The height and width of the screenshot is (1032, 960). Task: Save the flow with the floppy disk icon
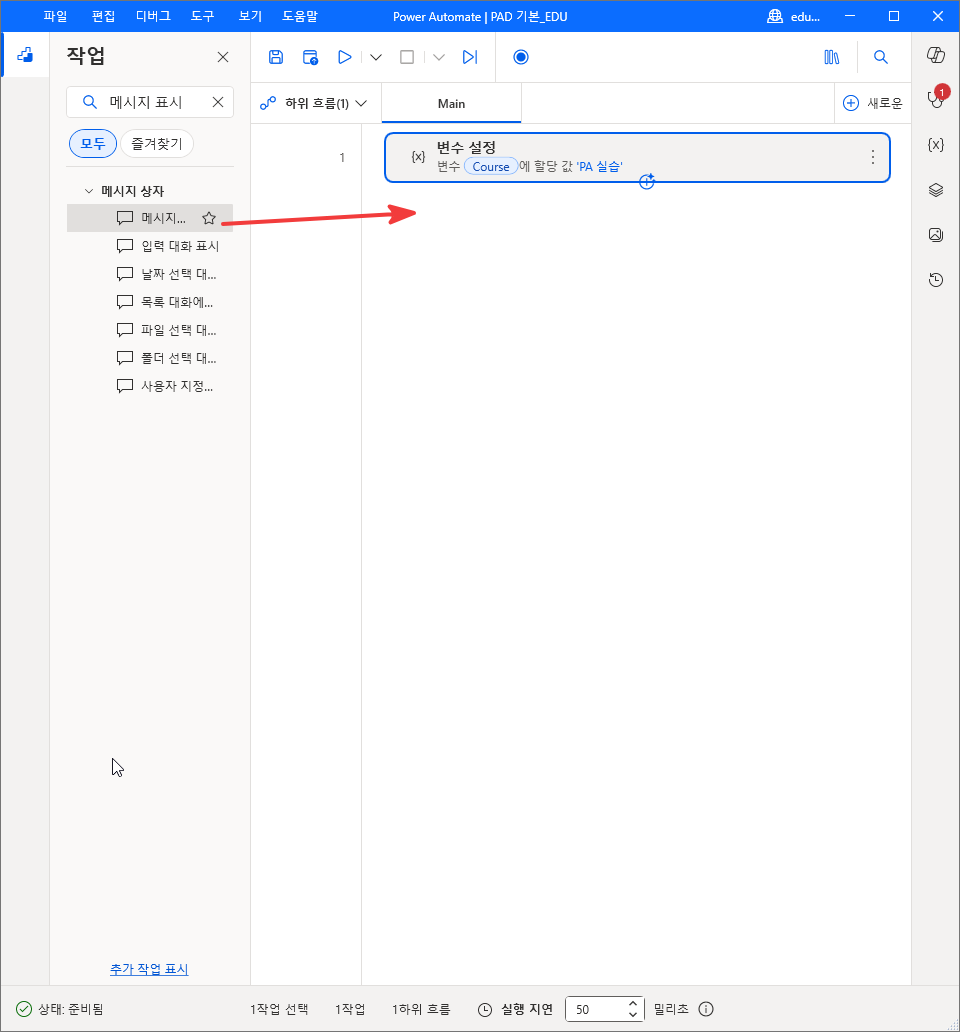point(276,57)
